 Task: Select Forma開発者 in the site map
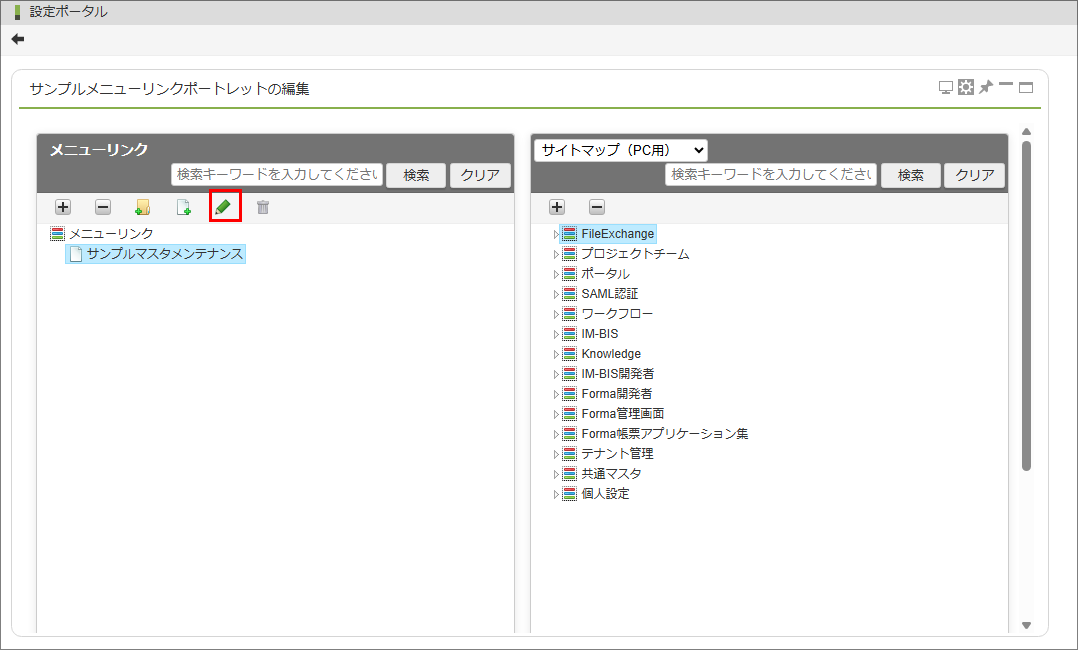coord(617,393)
